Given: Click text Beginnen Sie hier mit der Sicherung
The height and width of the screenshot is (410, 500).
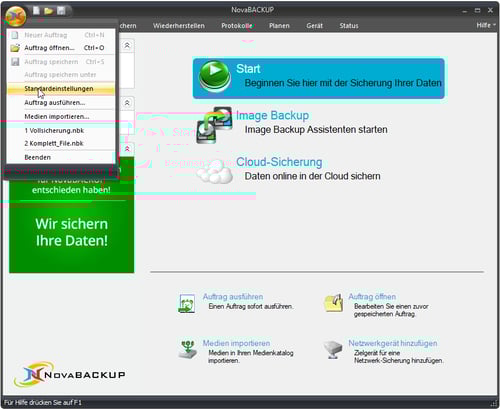Looking at the screenshot, I should (343, 83).
